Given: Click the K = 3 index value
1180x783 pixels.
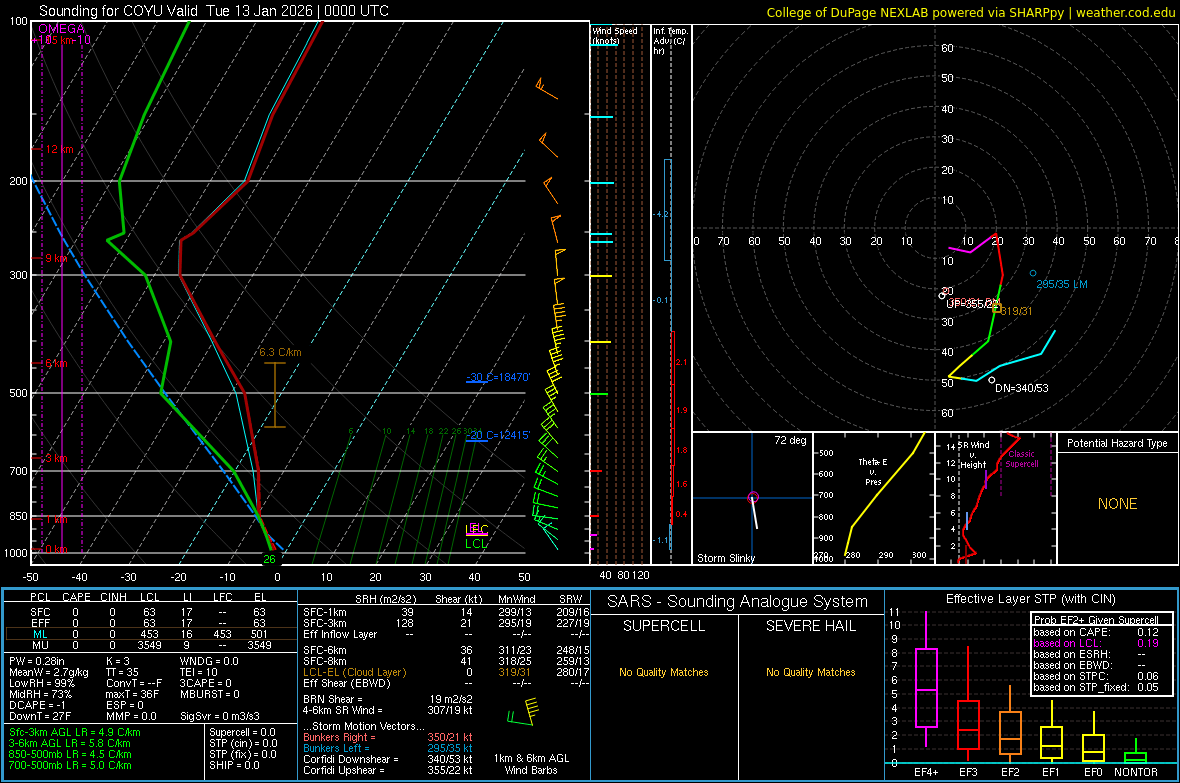Looking at the screenshot, I should point(118,661).
